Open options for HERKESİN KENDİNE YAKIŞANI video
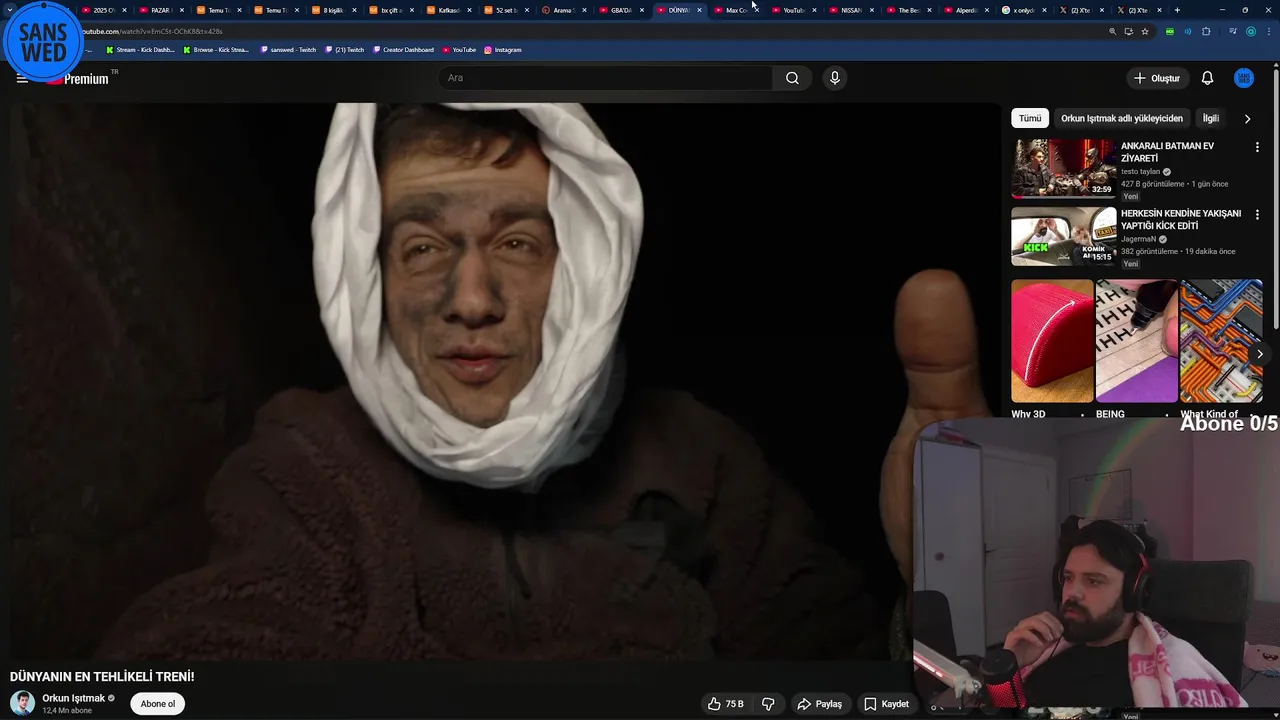1280x720 pixels. click(x=1257, y=215)
